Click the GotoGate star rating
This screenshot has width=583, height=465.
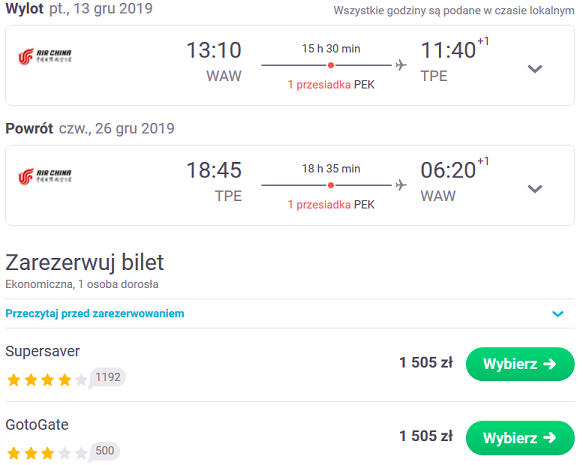click(47, 453)
